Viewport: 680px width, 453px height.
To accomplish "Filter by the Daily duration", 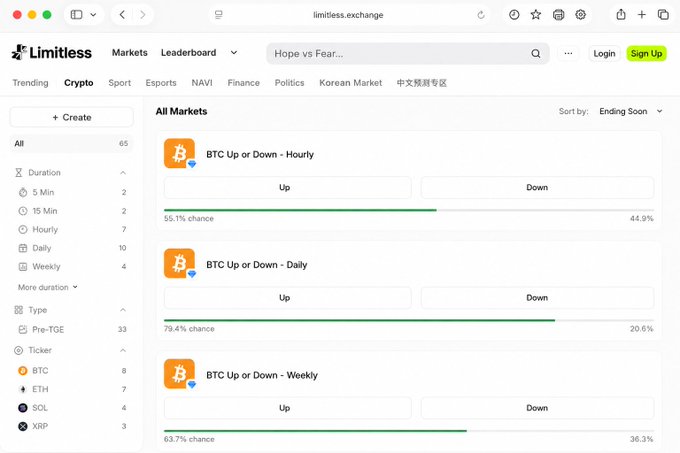I will pos(72,248).
